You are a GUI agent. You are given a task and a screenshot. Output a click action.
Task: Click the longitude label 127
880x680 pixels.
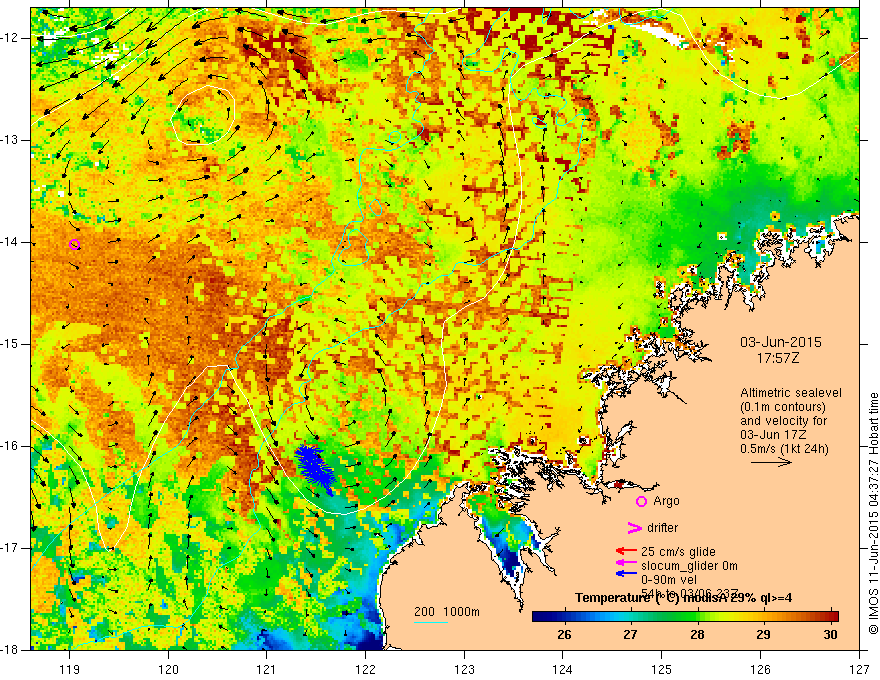tap(859, 669)
